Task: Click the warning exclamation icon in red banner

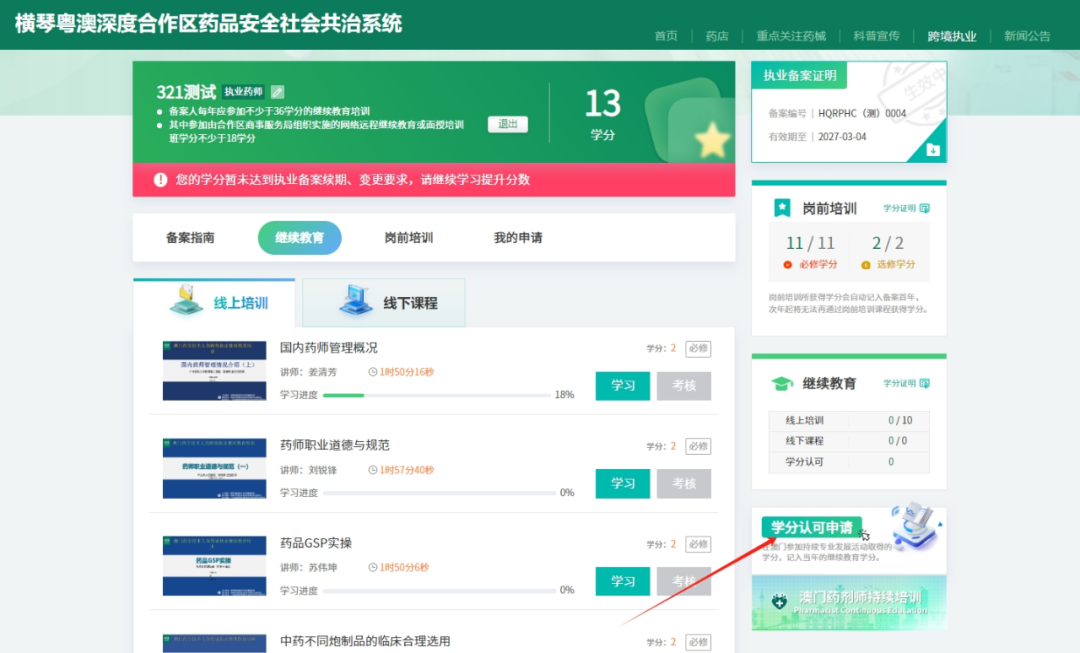Action: click(x=158, y=178)
